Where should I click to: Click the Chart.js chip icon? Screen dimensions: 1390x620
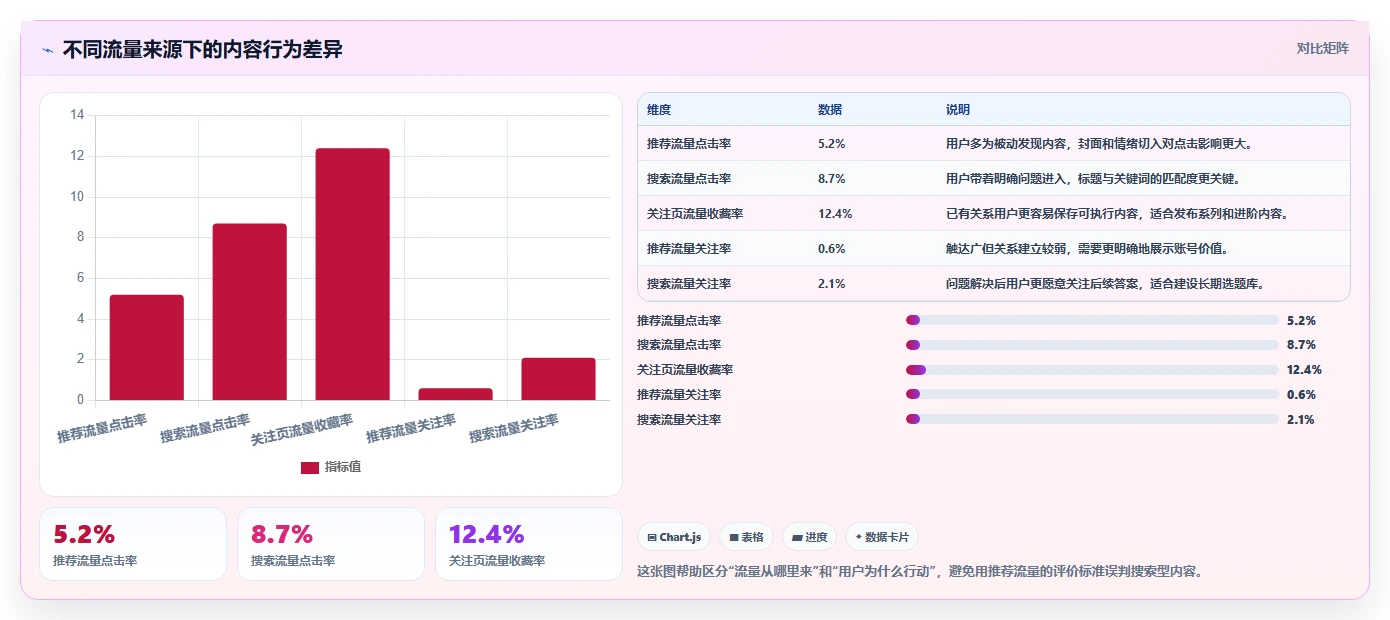[652, 537]
